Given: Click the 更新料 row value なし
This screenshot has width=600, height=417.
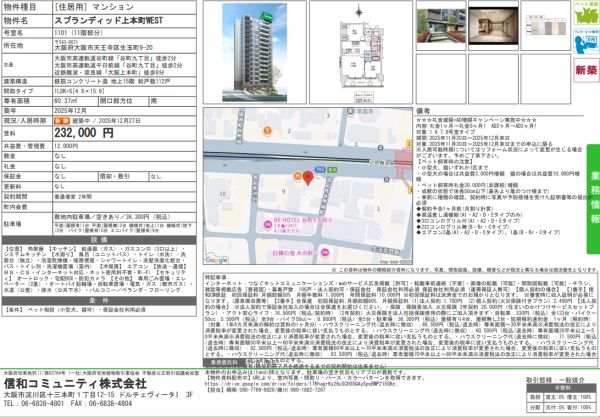Looking at the screenshot, I should click(59, 186).
